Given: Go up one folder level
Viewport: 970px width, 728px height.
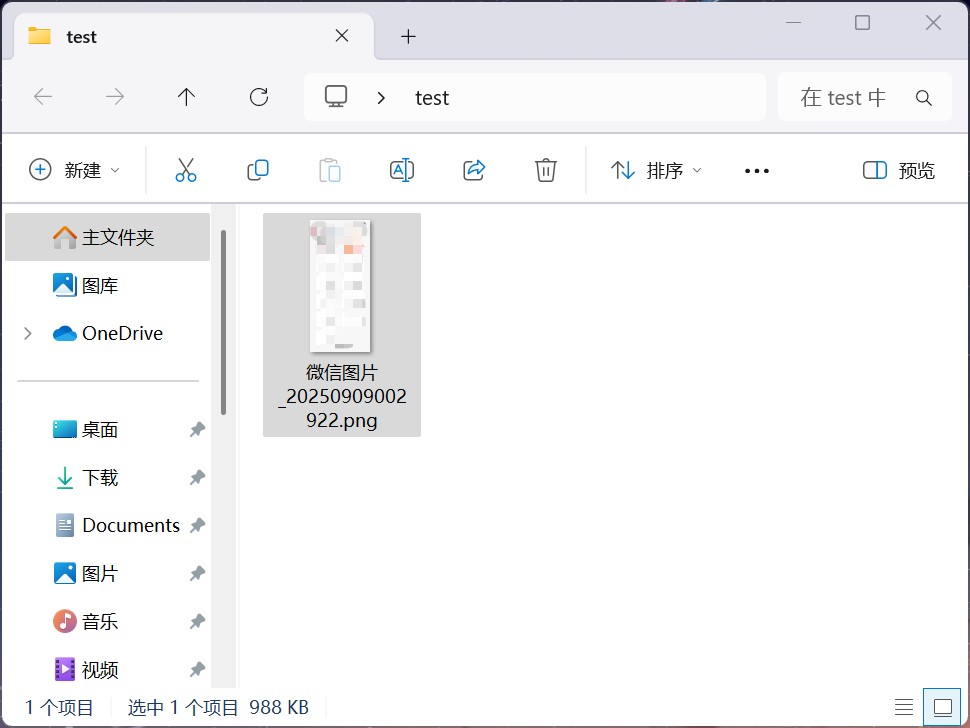Looking at the screenshot, I should click(x=186, y=96).
